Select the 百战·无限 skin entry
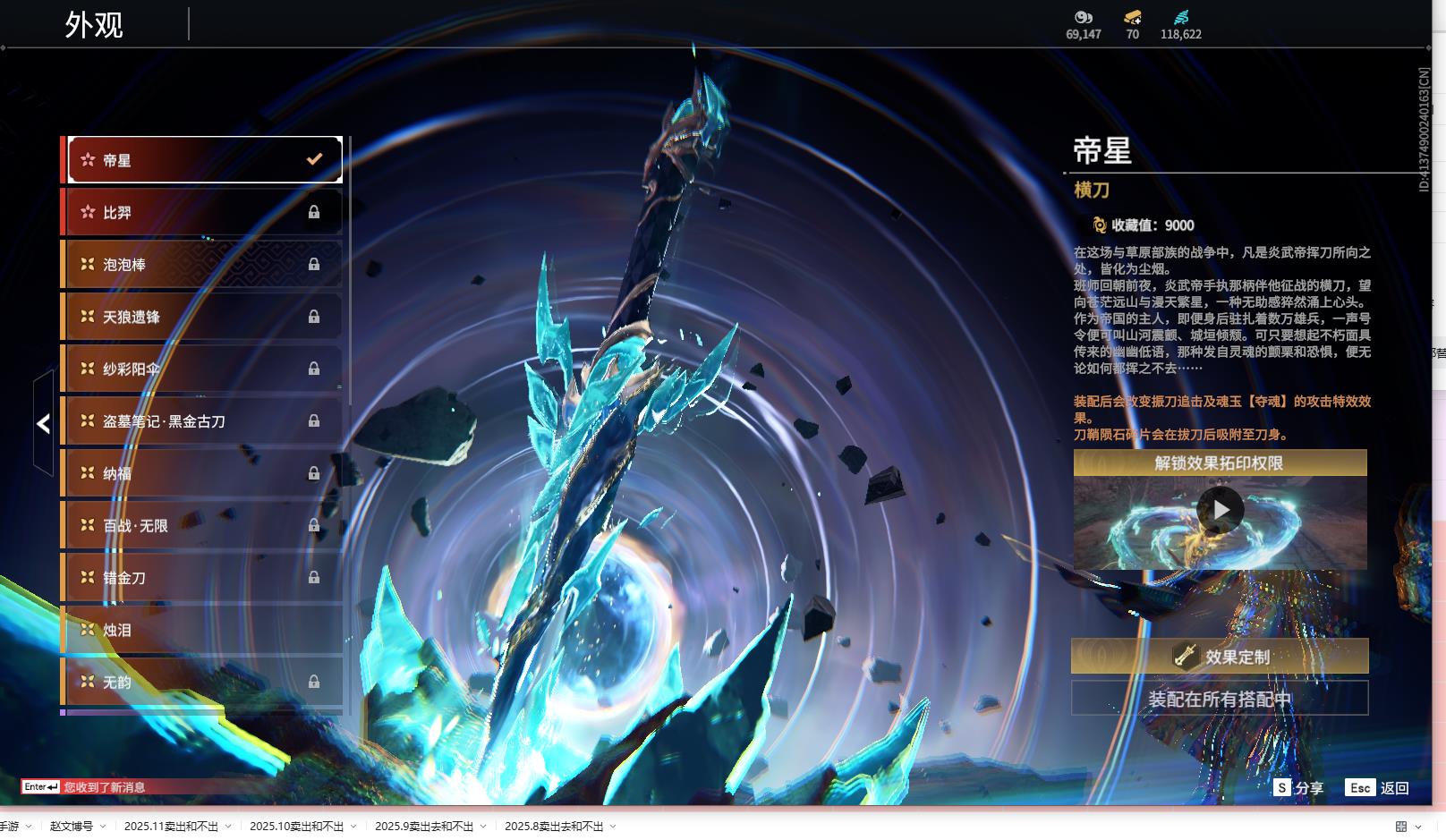 click(202, 525)
